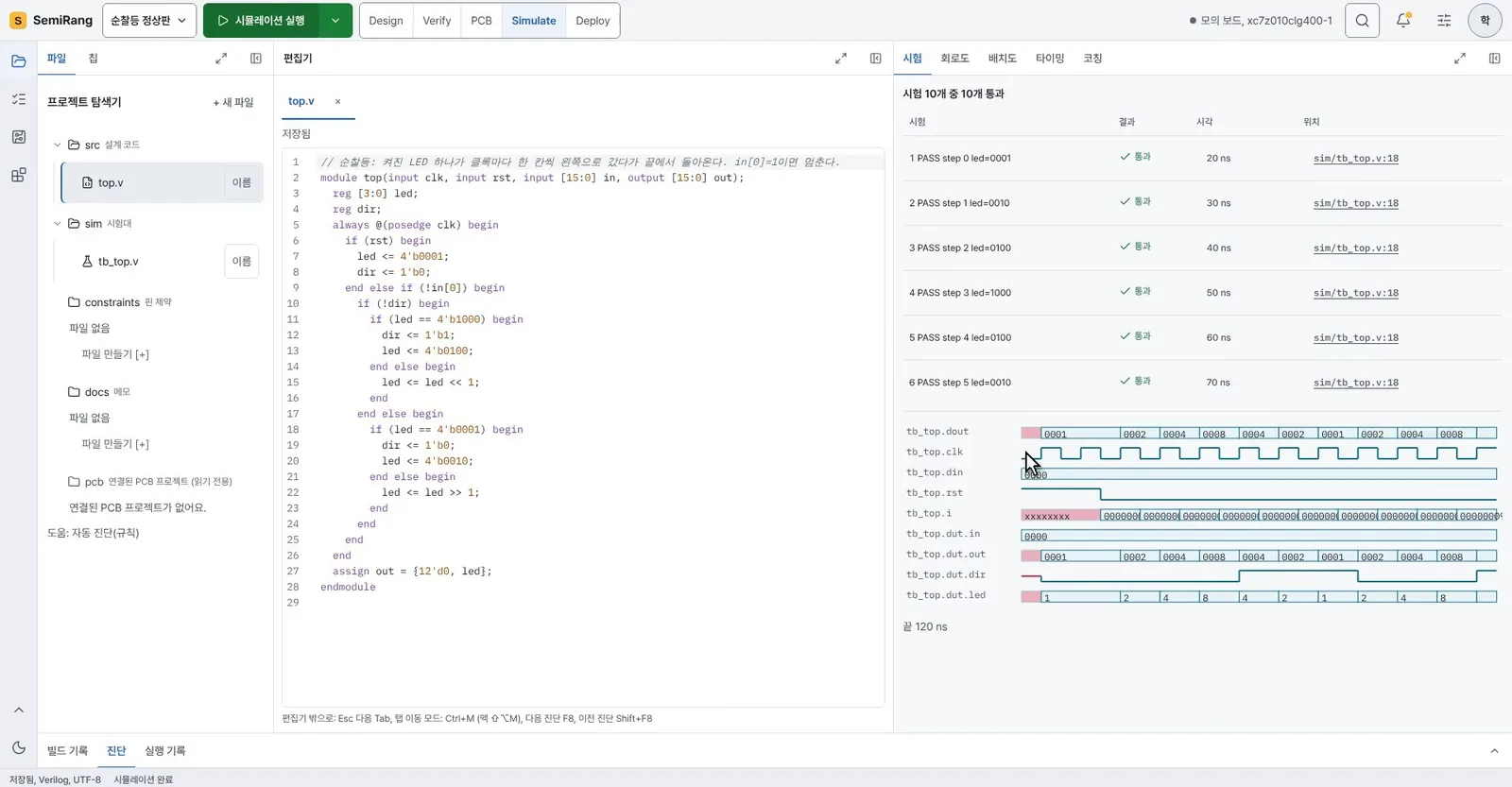Open the blocks extension sidebar icon
Viewport: 1512px width, 787px height.
[x=19, y=175]
